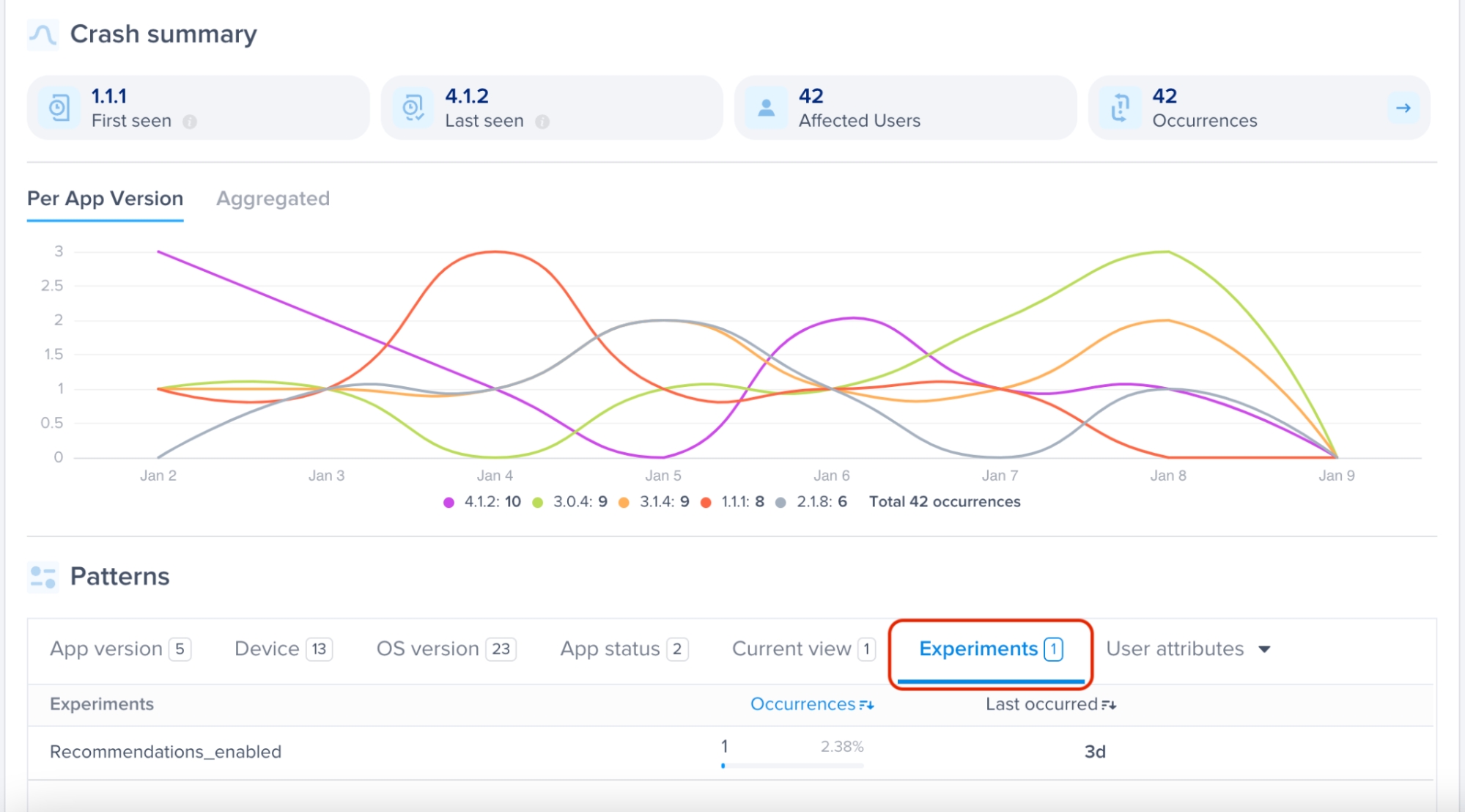Click the First seen clock icon
Viewport: 1465px width, 812px height.
[x=59, y=108]
